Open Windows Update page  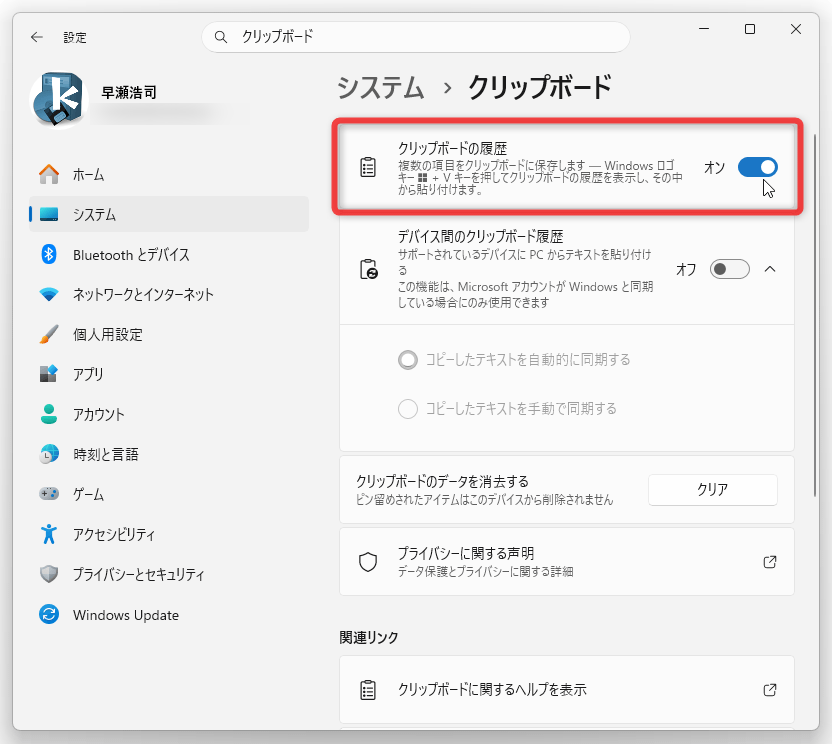pyautogui.click(x=169, y=615)
